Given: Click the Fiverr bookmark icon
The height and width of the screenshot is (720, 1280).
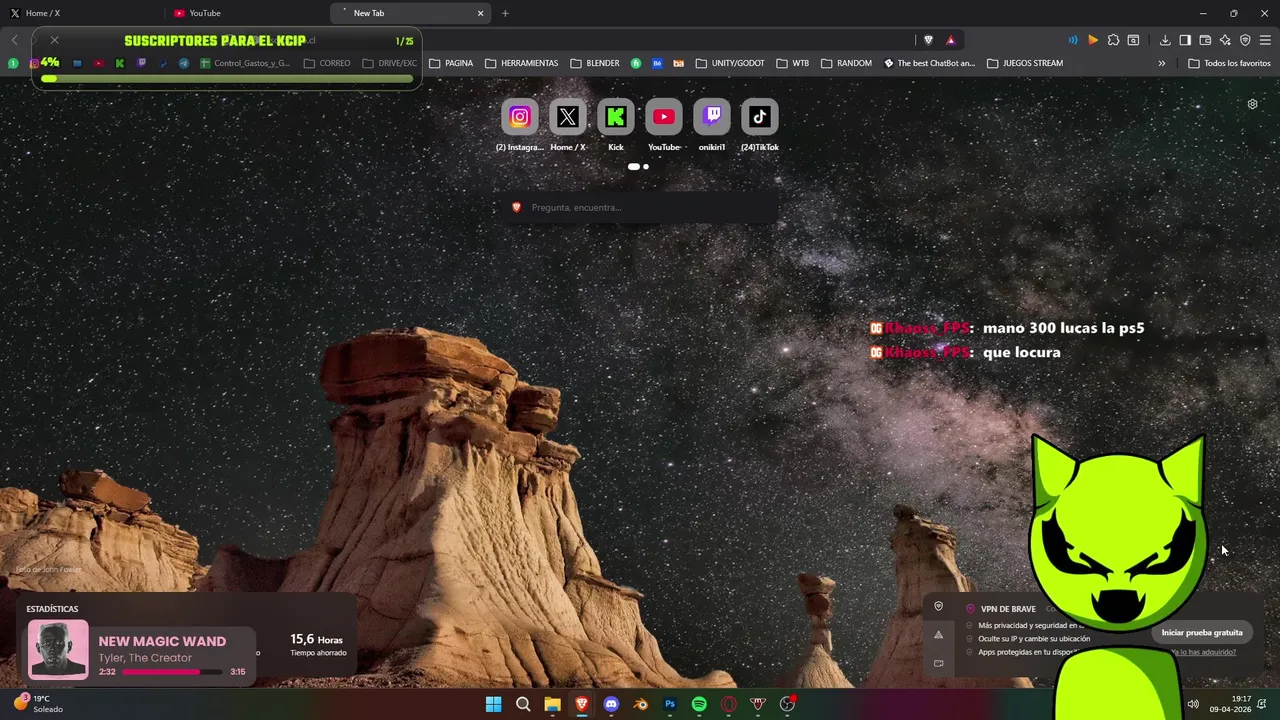Looking at the screenshot, I should click(x=636, y=63).
